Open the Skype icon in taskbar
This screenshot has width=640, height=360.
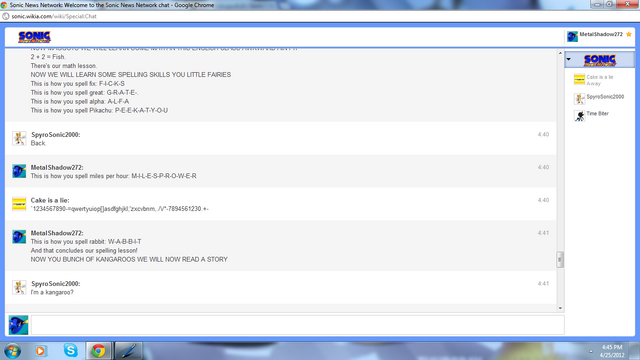coord(70,350)
